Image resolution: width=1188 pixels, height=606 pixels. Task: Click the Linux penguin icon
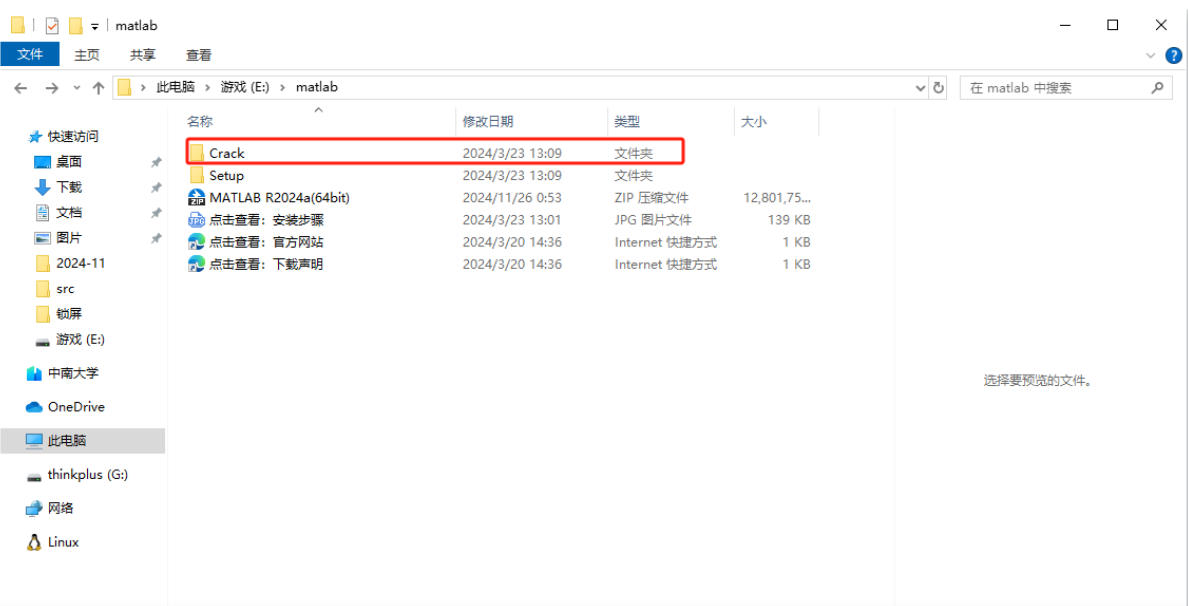(33, 542)
